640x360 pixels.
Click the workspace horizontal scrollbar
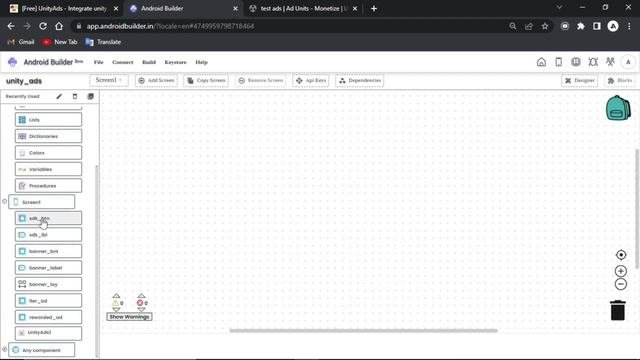[x=363, y=330]
